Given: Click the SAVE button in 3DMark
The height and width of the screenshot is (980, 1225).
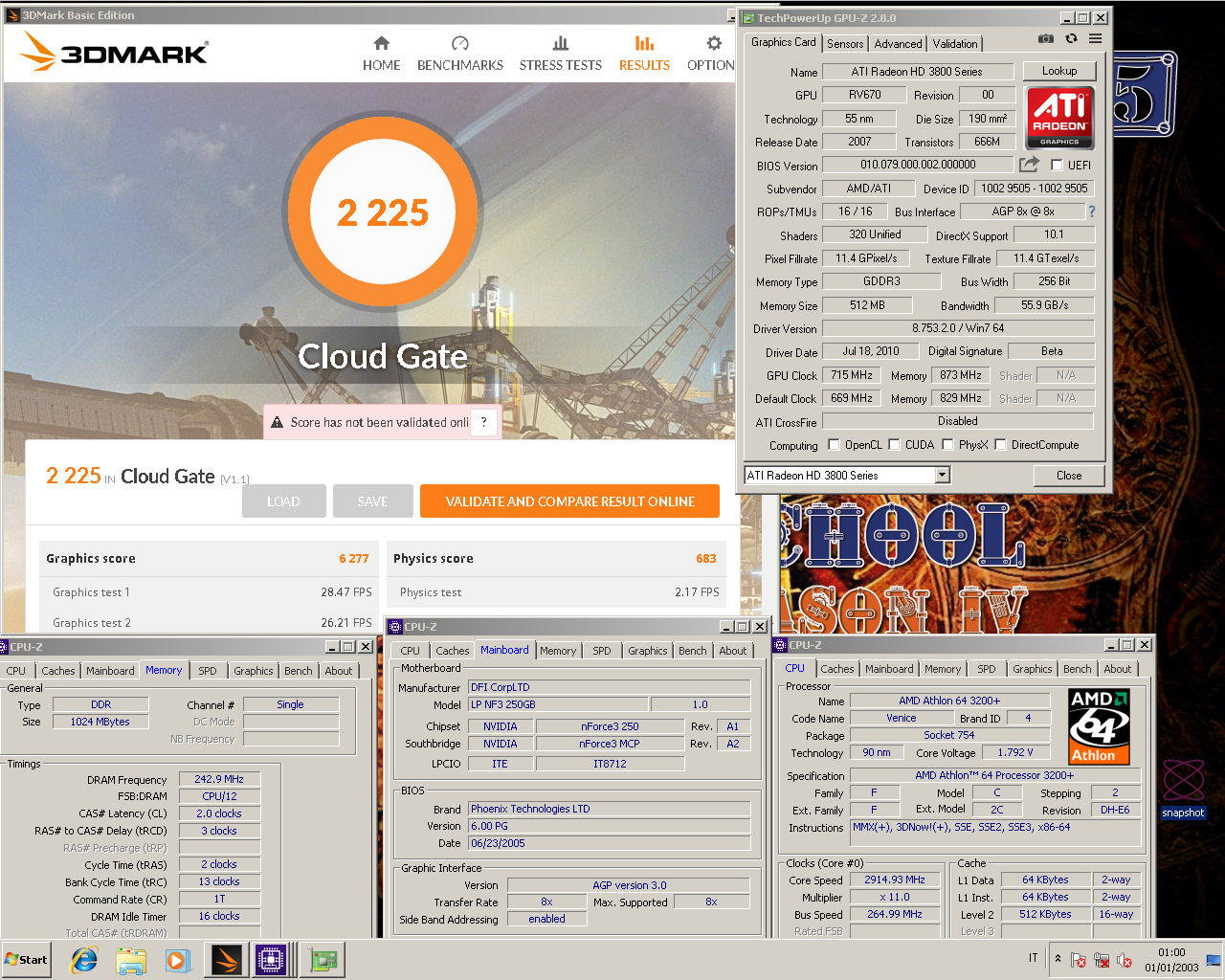Looking at the screenshot, I should (x=372, y=501).
